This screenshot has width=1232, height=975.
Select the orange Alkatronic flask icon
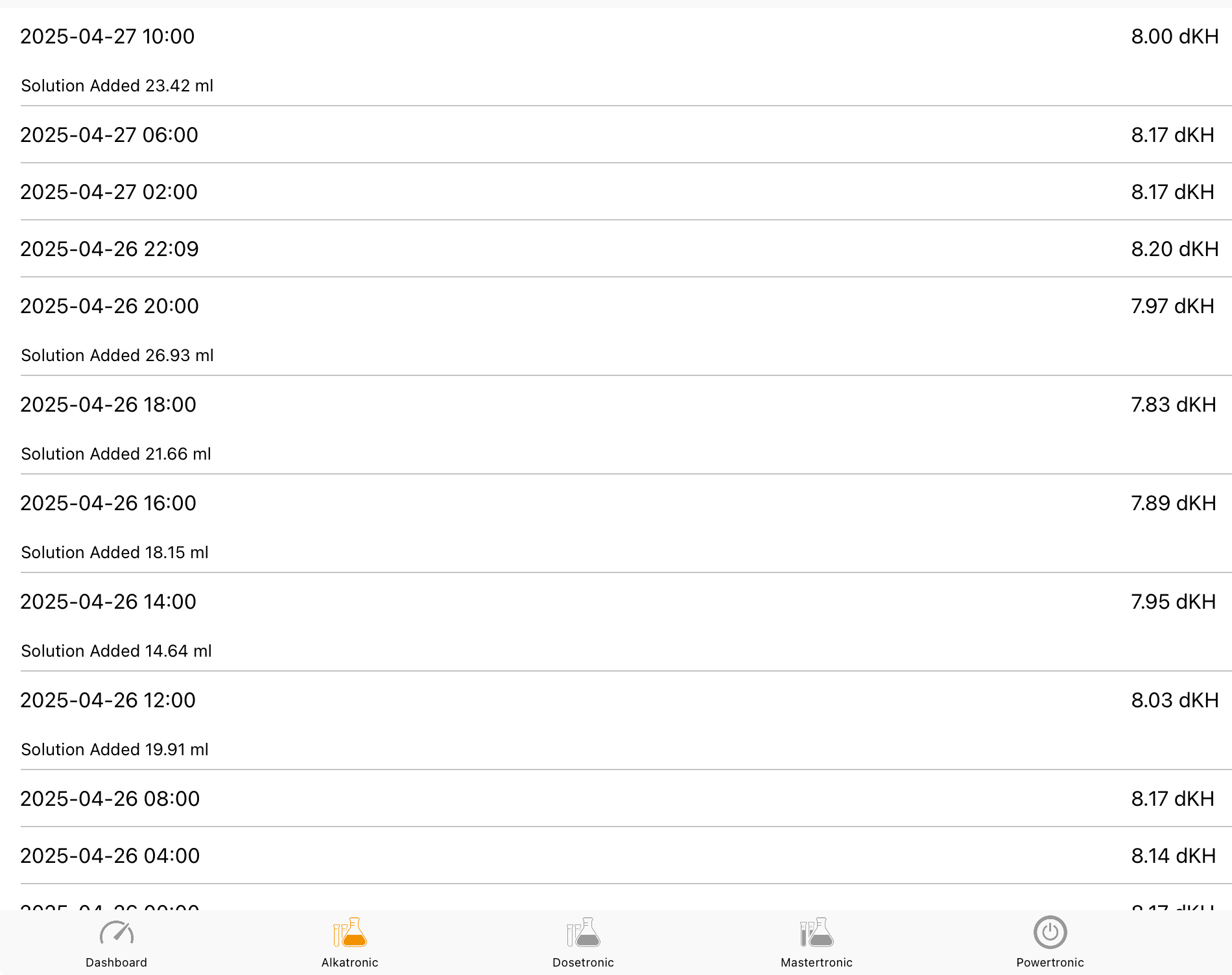(350, 933)
